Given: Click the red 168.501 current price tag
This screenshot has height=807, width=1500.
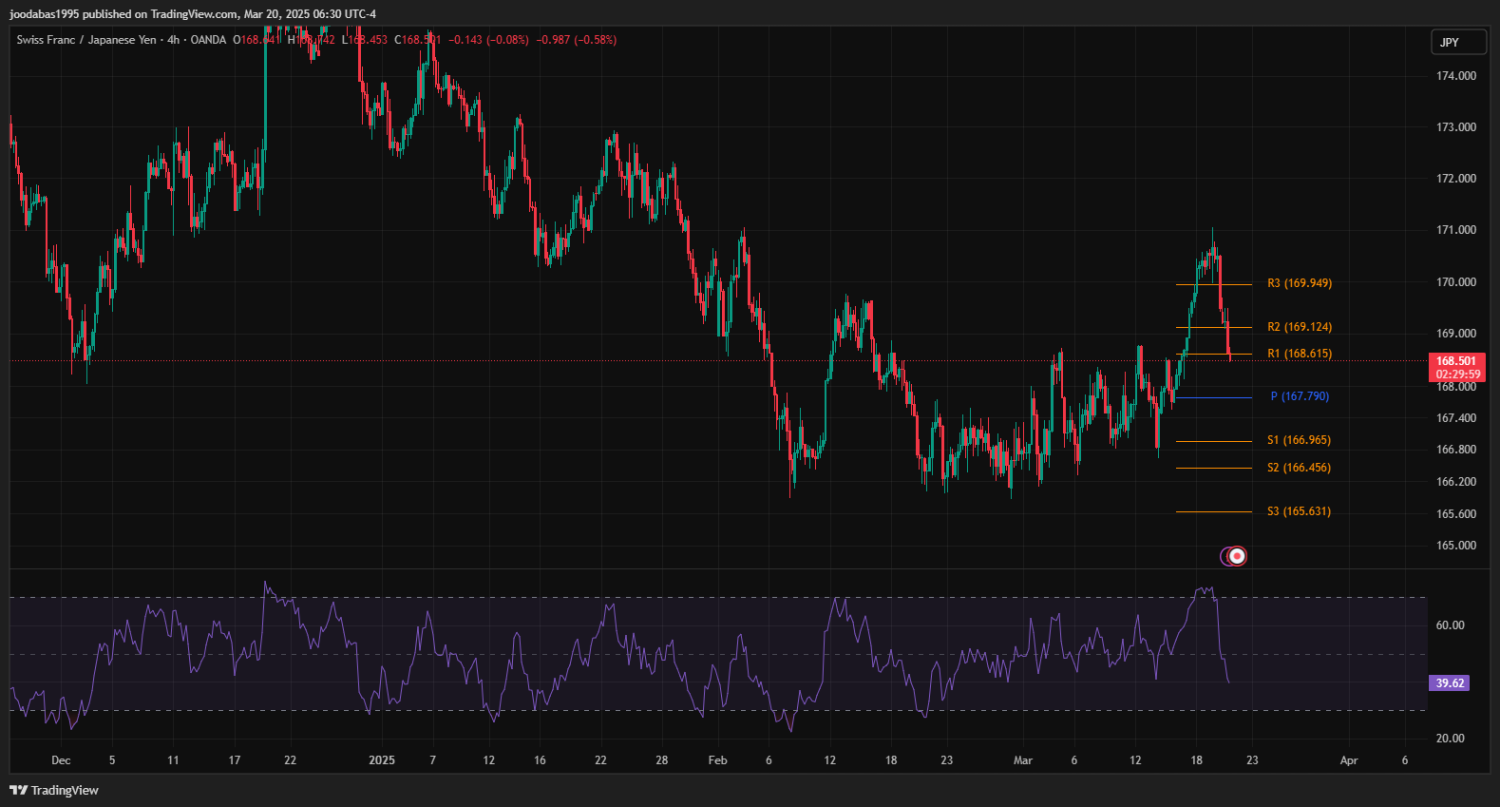Looking at the screenshot, I should point(1456,361).
